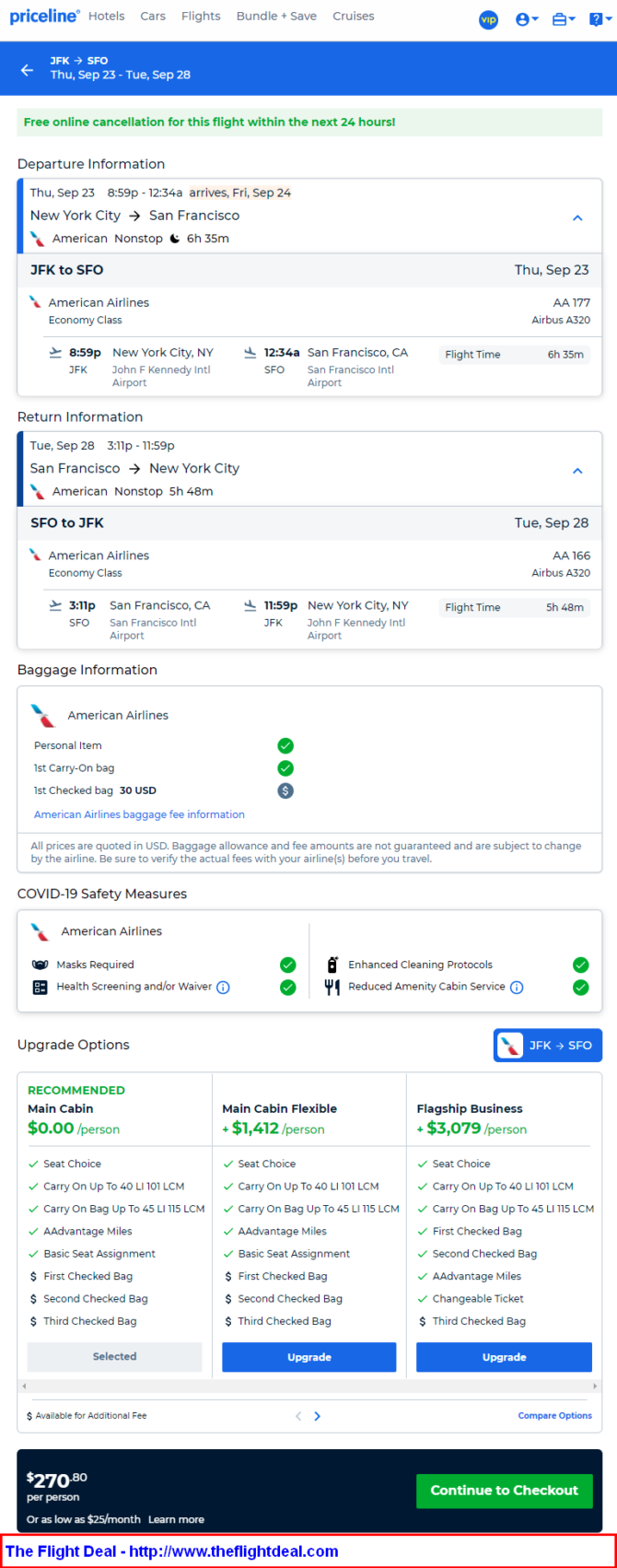Open the trips briefcase icon menu
This screenshot has width=617, height=1568.
564,19
